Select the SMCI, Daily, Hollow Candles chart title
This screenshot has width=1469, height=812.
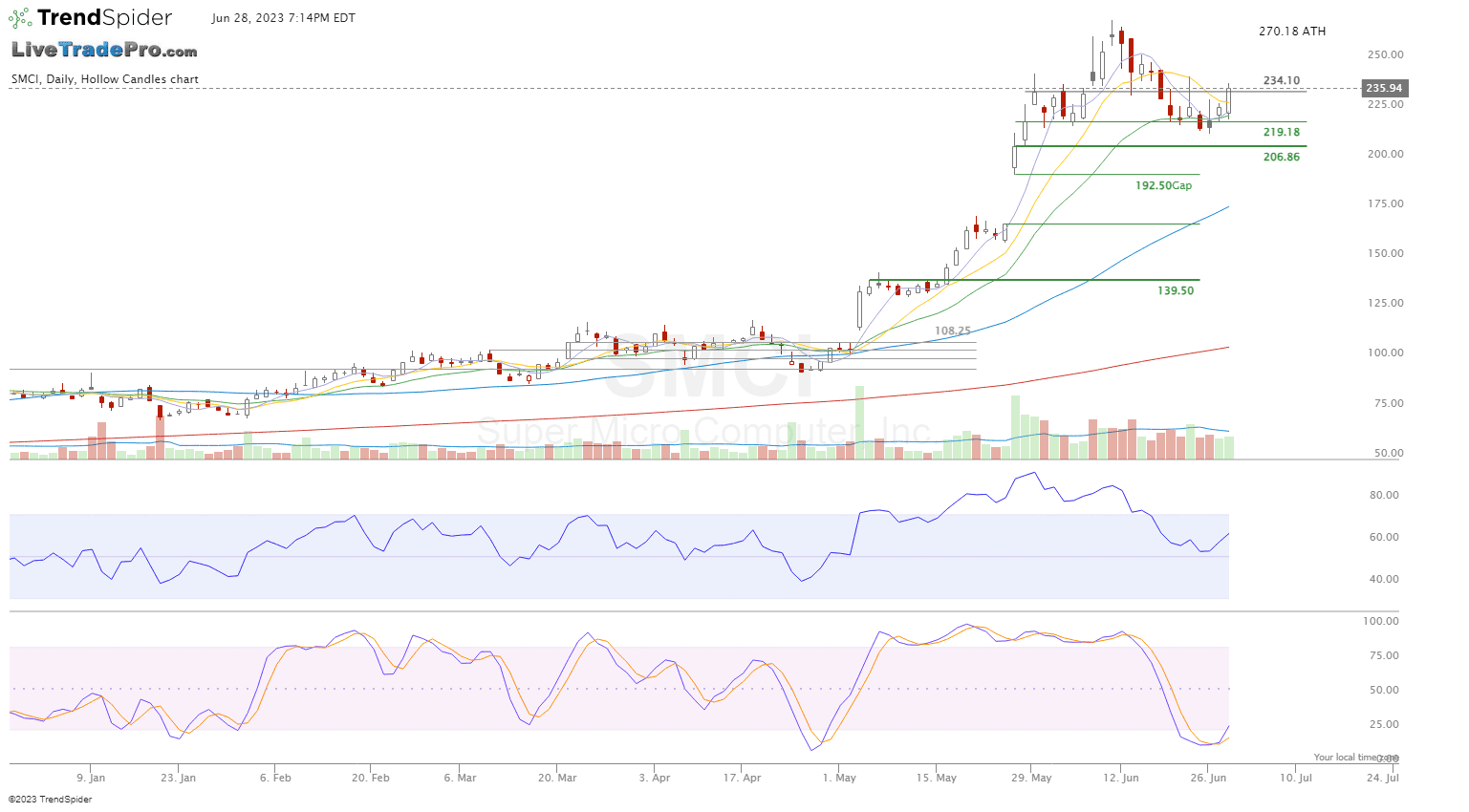point(105,79)
